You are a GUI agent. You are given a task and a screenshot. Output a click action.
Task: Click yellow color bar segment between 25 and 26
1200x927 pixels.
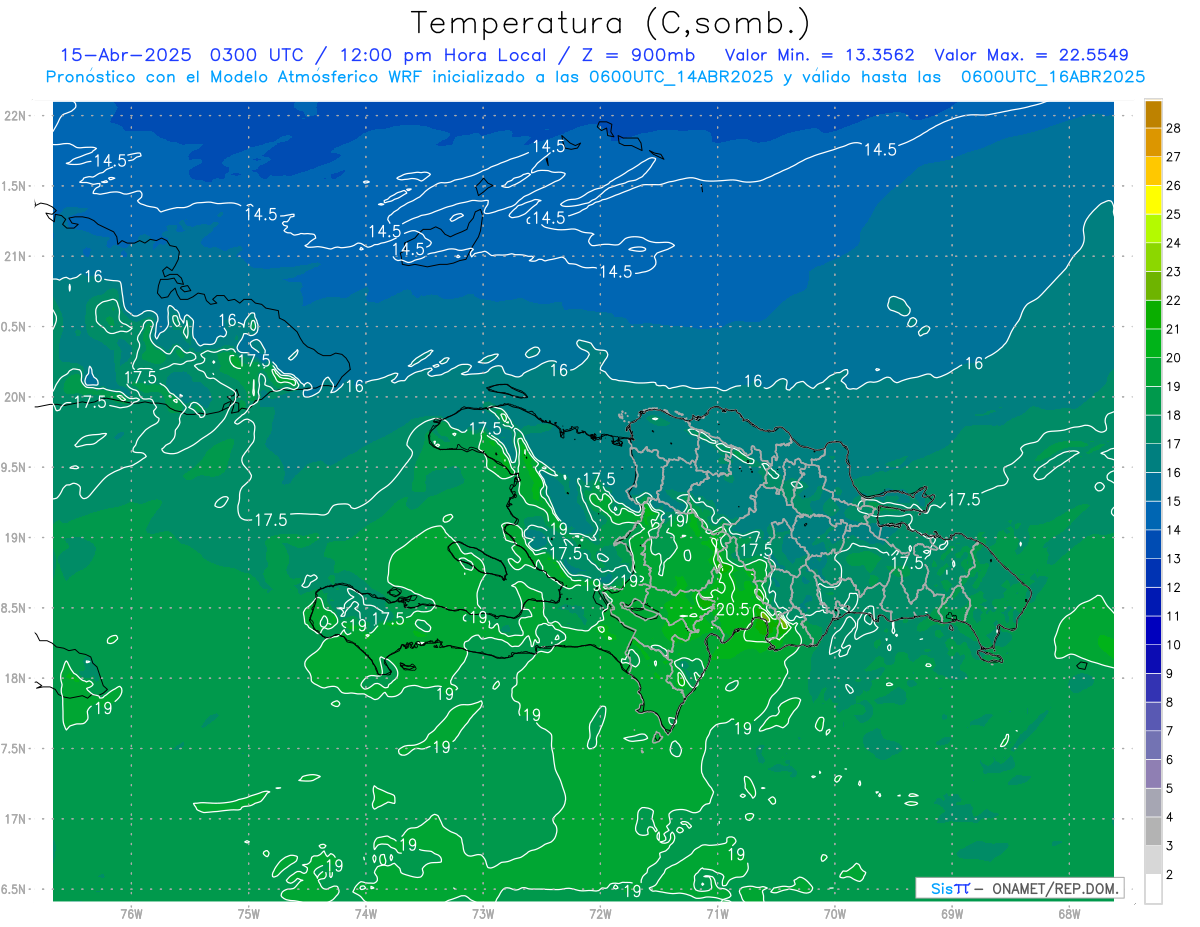(x=1153, y=200)
